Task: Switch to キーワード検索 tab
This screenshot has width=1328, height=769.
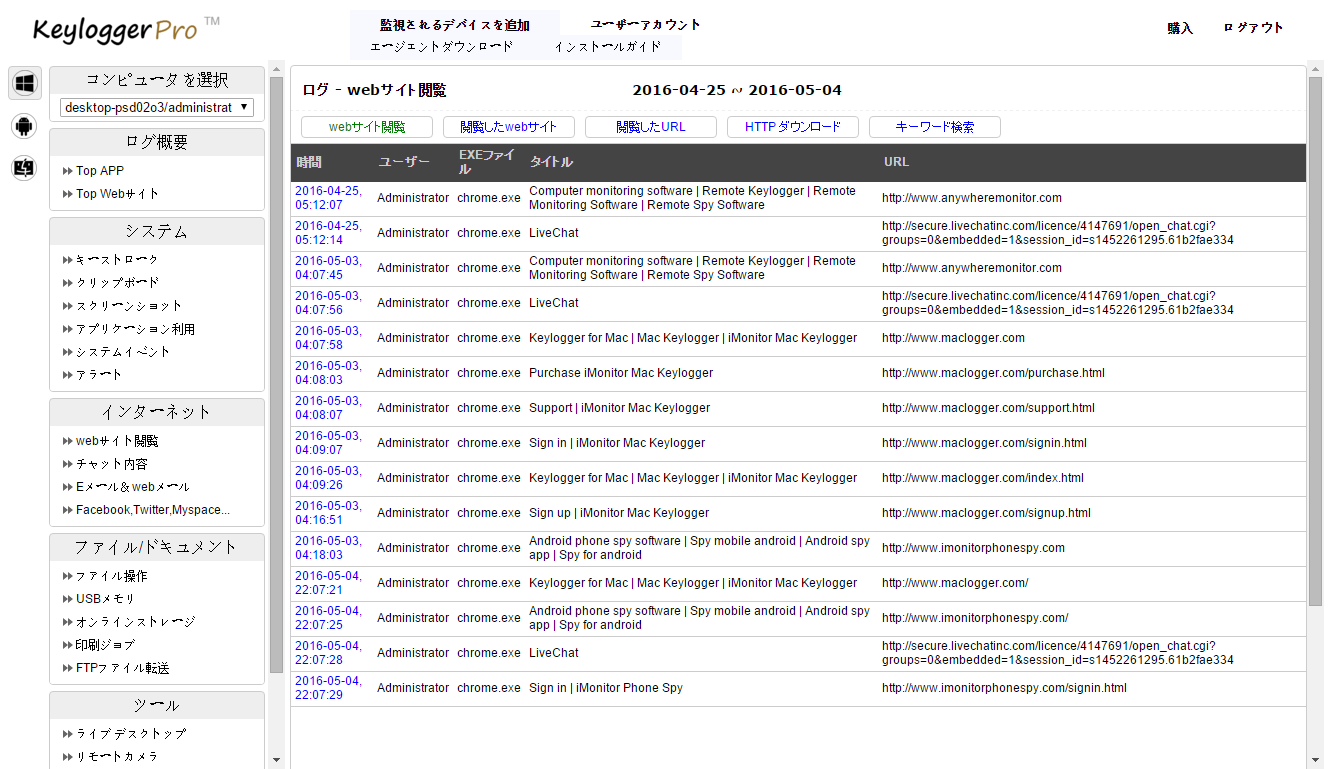Action: click(935, 127)
